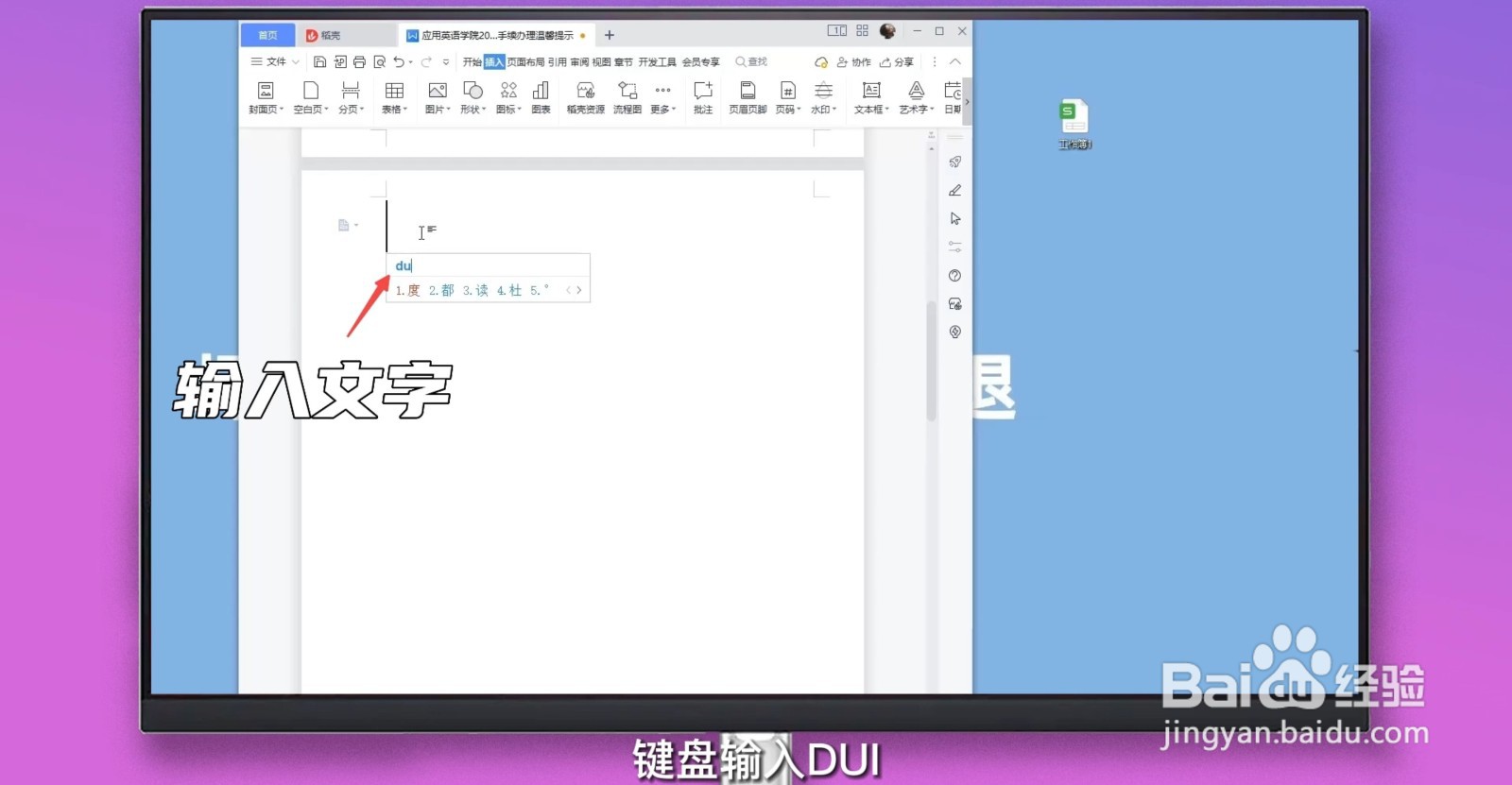Image resolution: width=1512 pixels, height=785 pixels.
Task: Insert a 空白页 blank page
Action: pyautogui.click(x=310, y=97)
